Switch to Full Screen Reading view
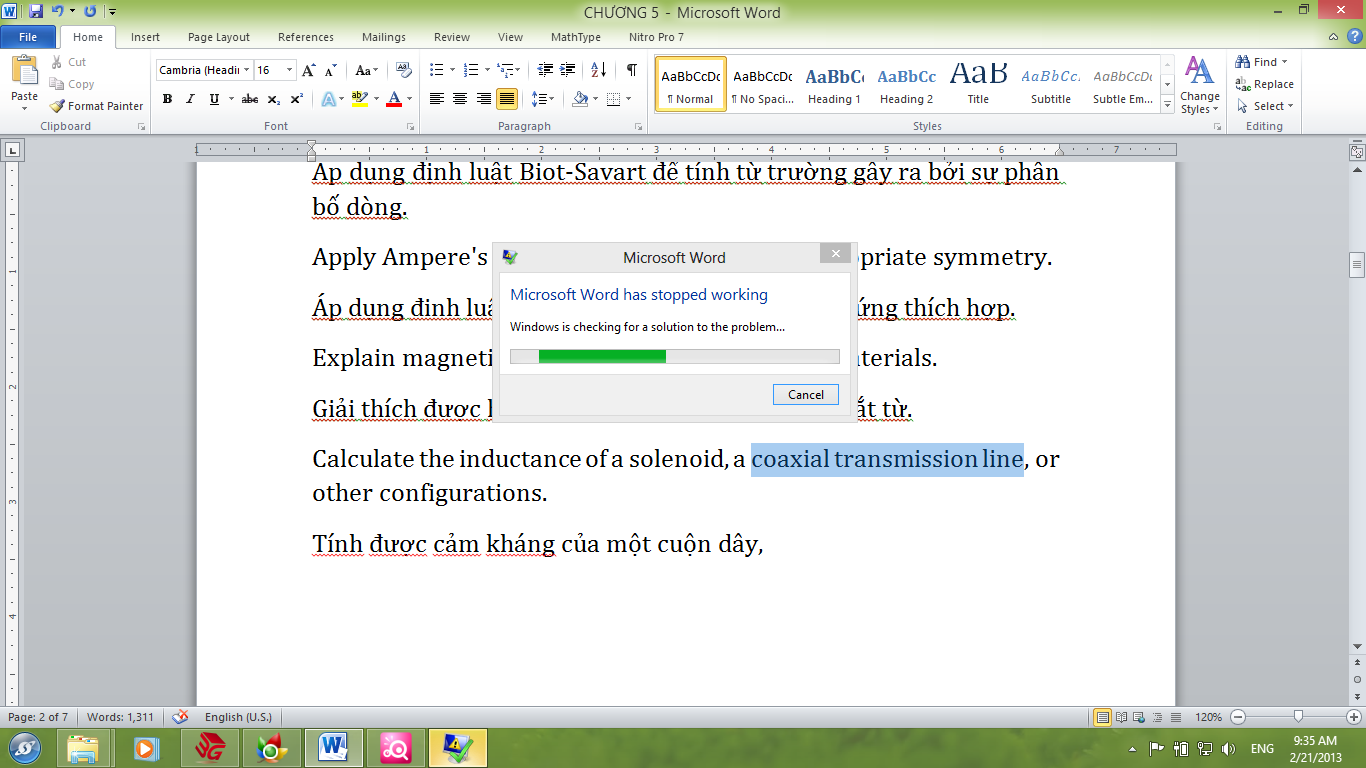The width and height of the screenshot is (1366, 768). pyautogui.click(x=1120, y=717)
